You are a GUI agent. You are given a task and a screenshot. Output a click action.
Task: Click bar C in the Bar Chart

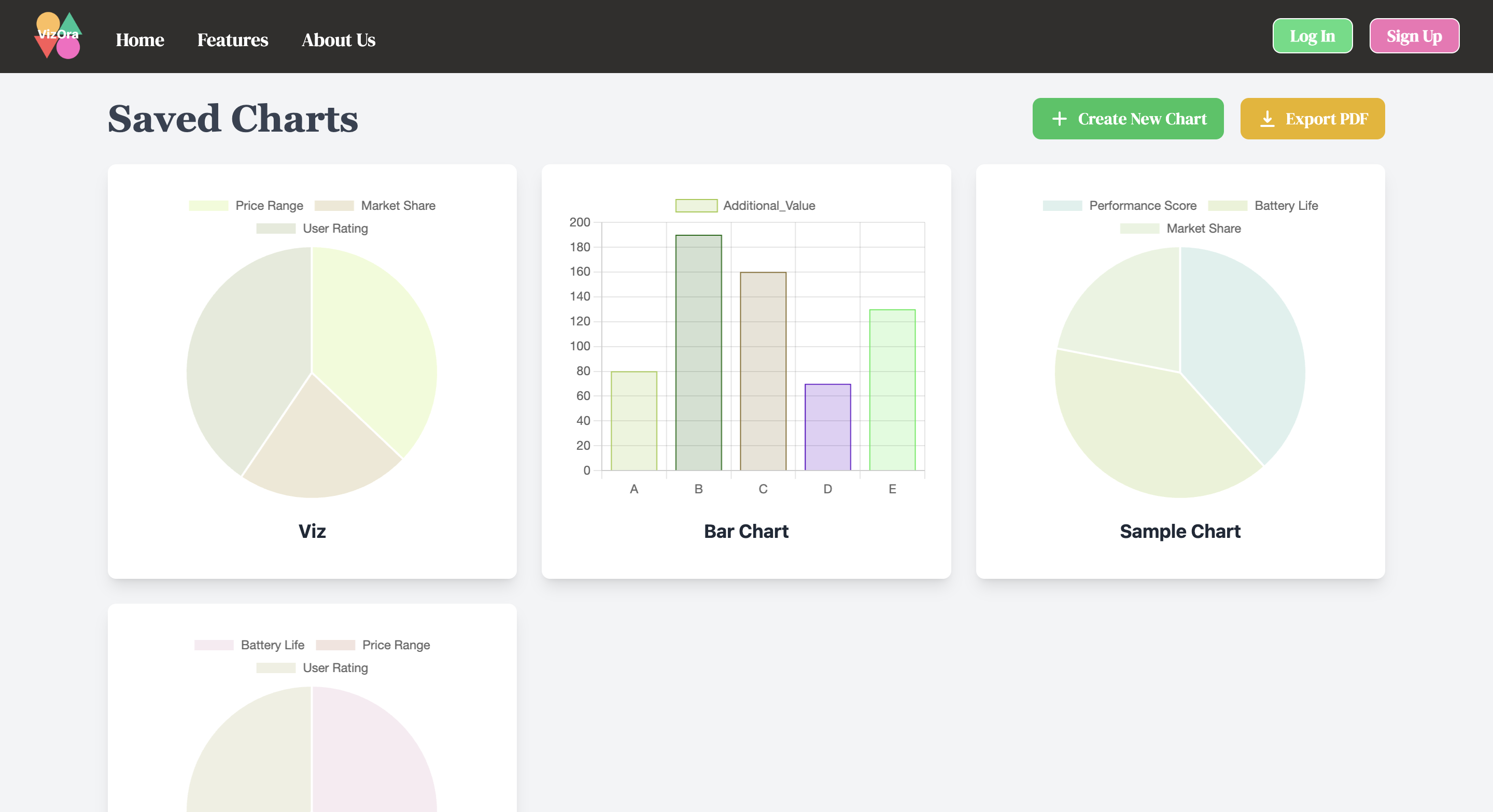763,371
